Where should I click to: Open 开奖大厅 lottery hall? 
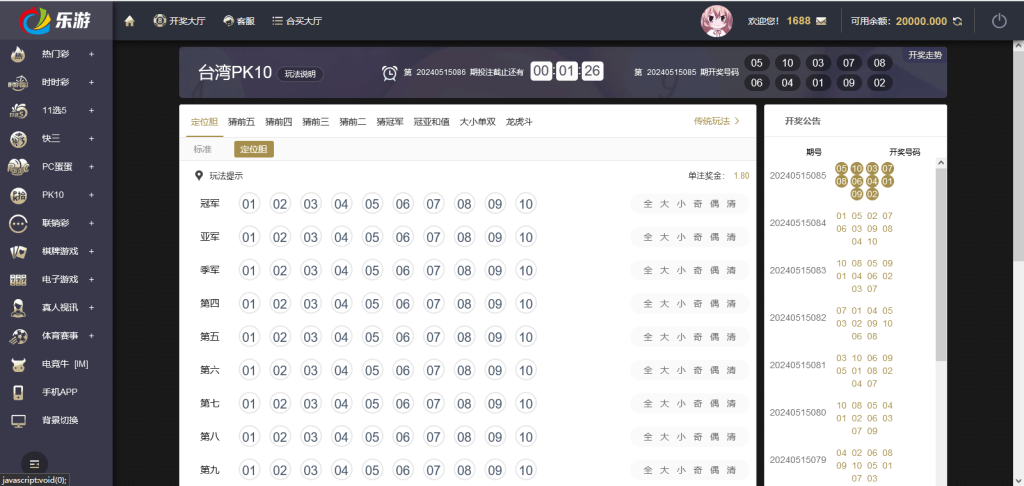pos(180,21)
